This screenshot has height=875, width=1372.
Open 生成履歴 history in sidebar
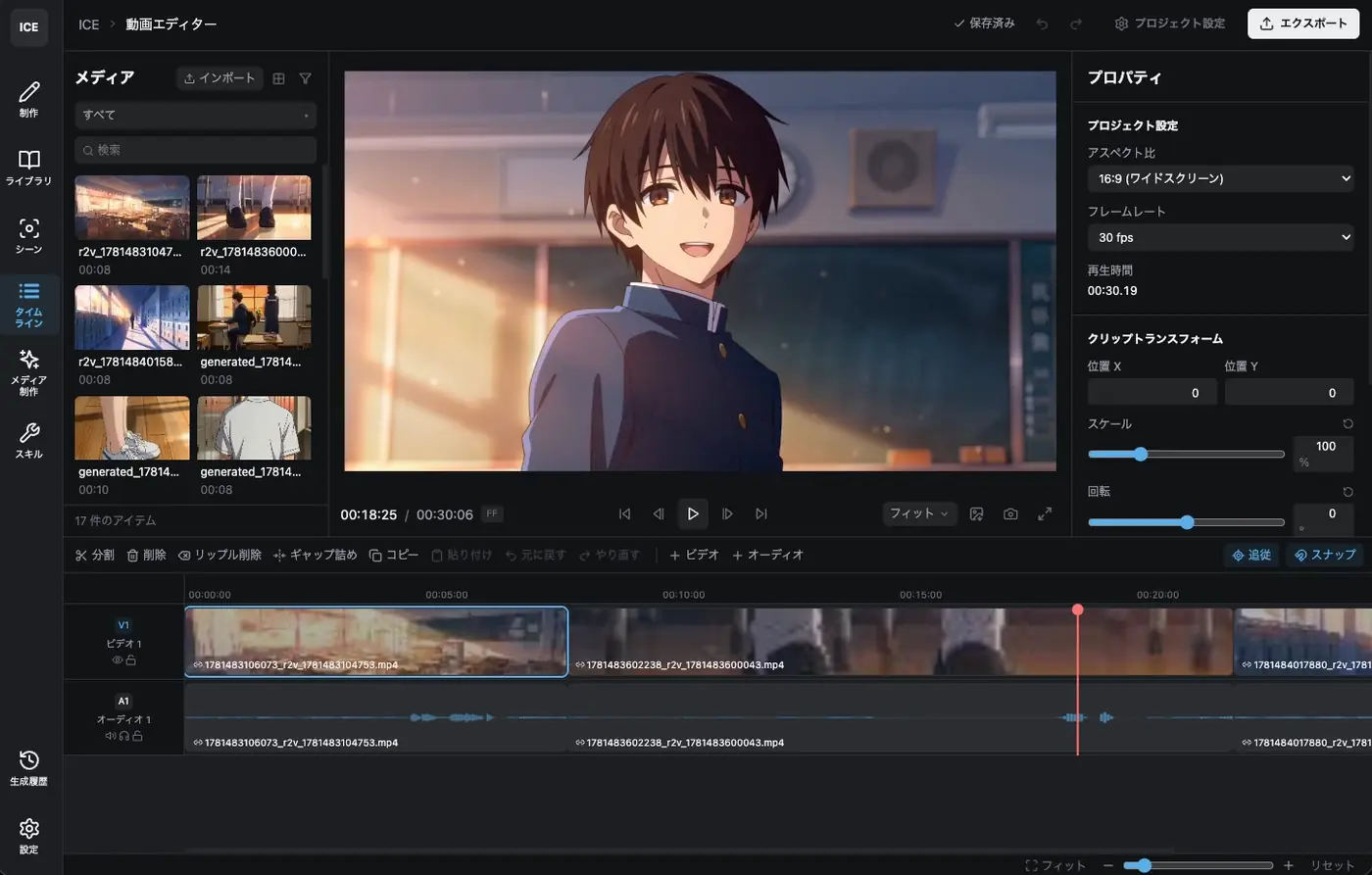pos(28,768)
